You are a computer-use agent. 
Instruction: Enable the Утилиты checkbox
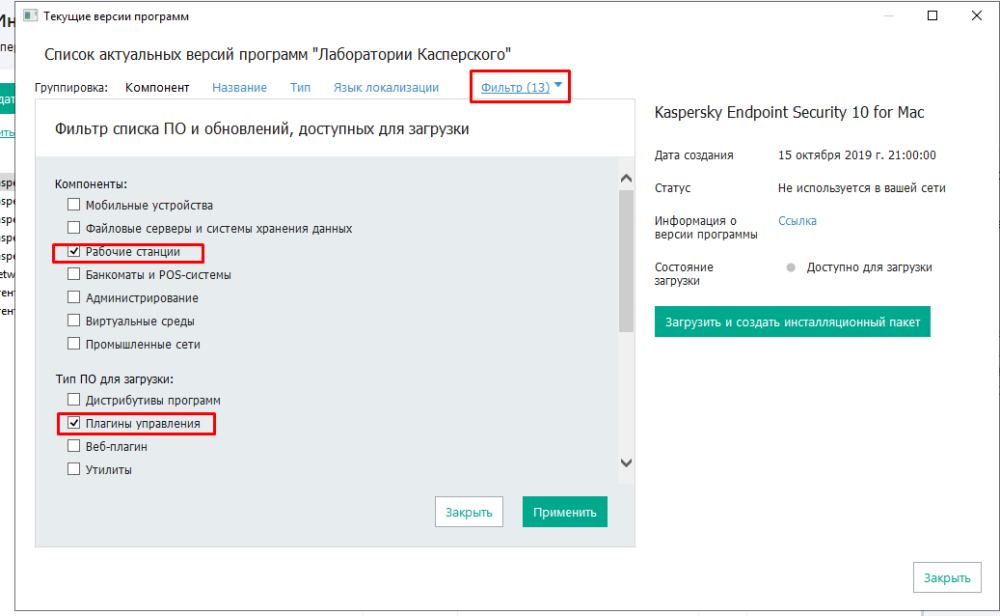click(74, 469)
